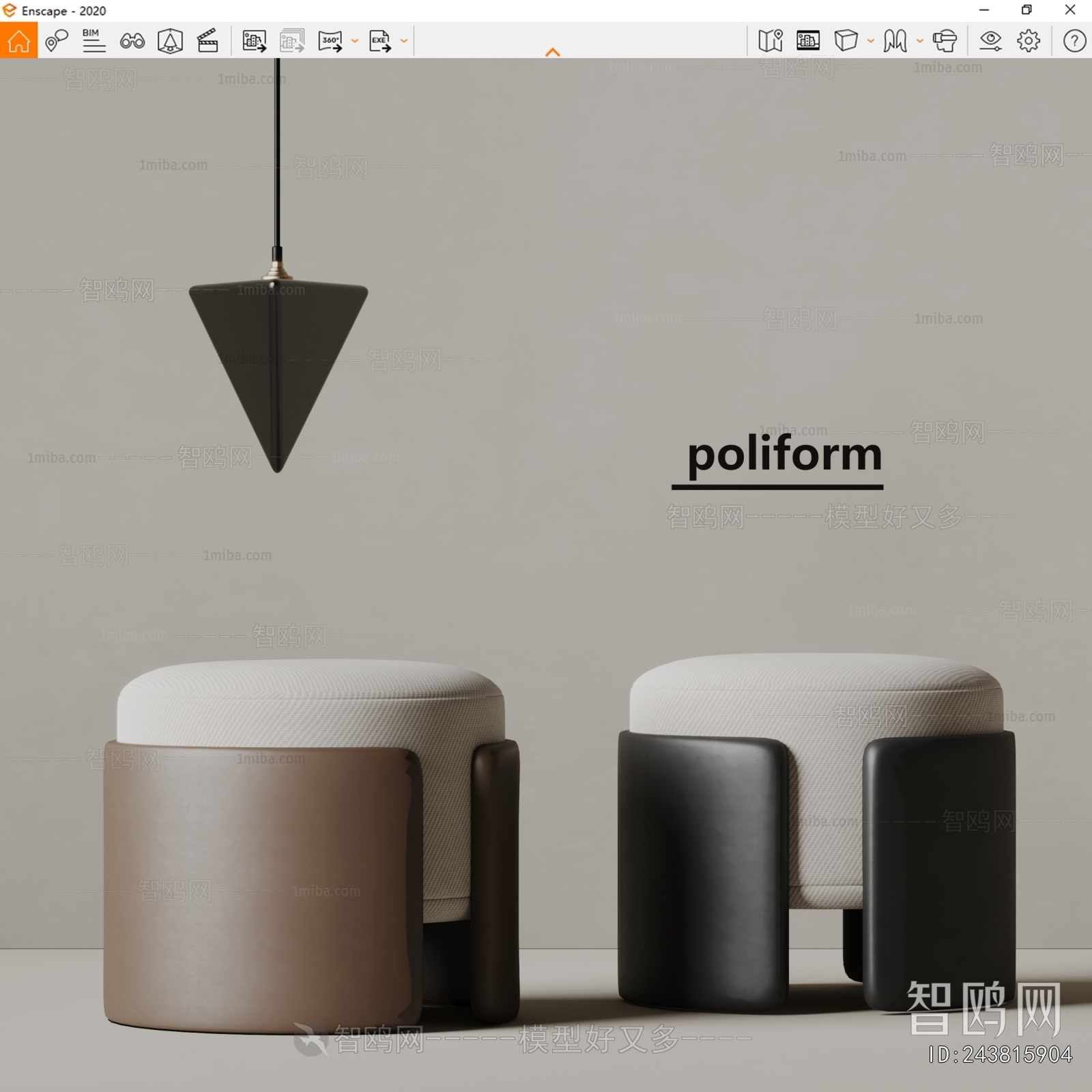Expand the EXE export dropdown arrow

point(404,41)
